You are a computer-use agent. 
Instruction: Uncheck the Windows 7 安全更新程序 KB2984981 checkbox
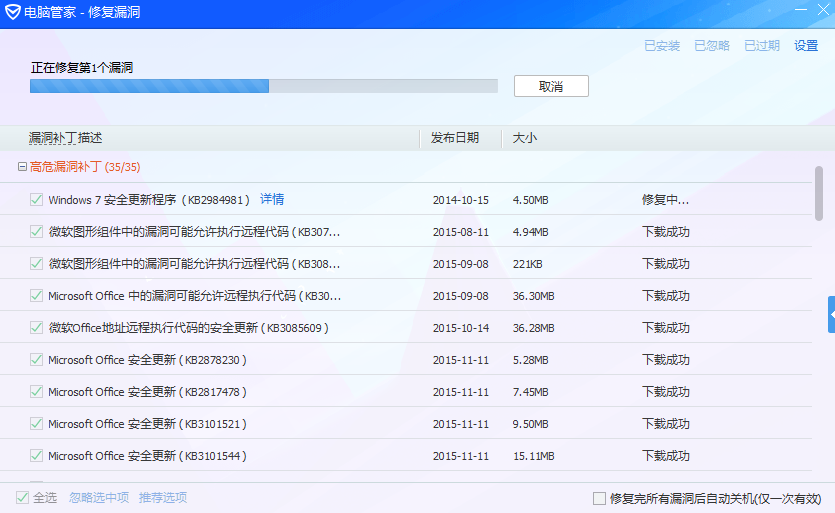37,200
